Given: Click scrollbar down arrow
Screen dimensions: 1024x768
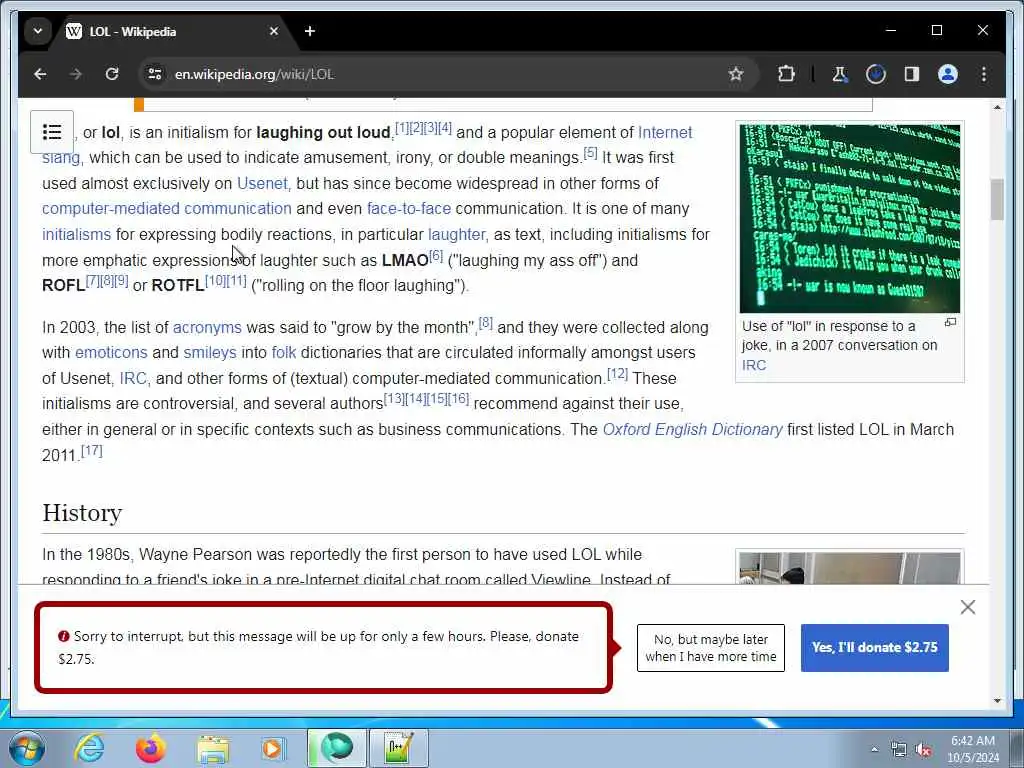Looking at the screenshot, I should click(997, 701).
